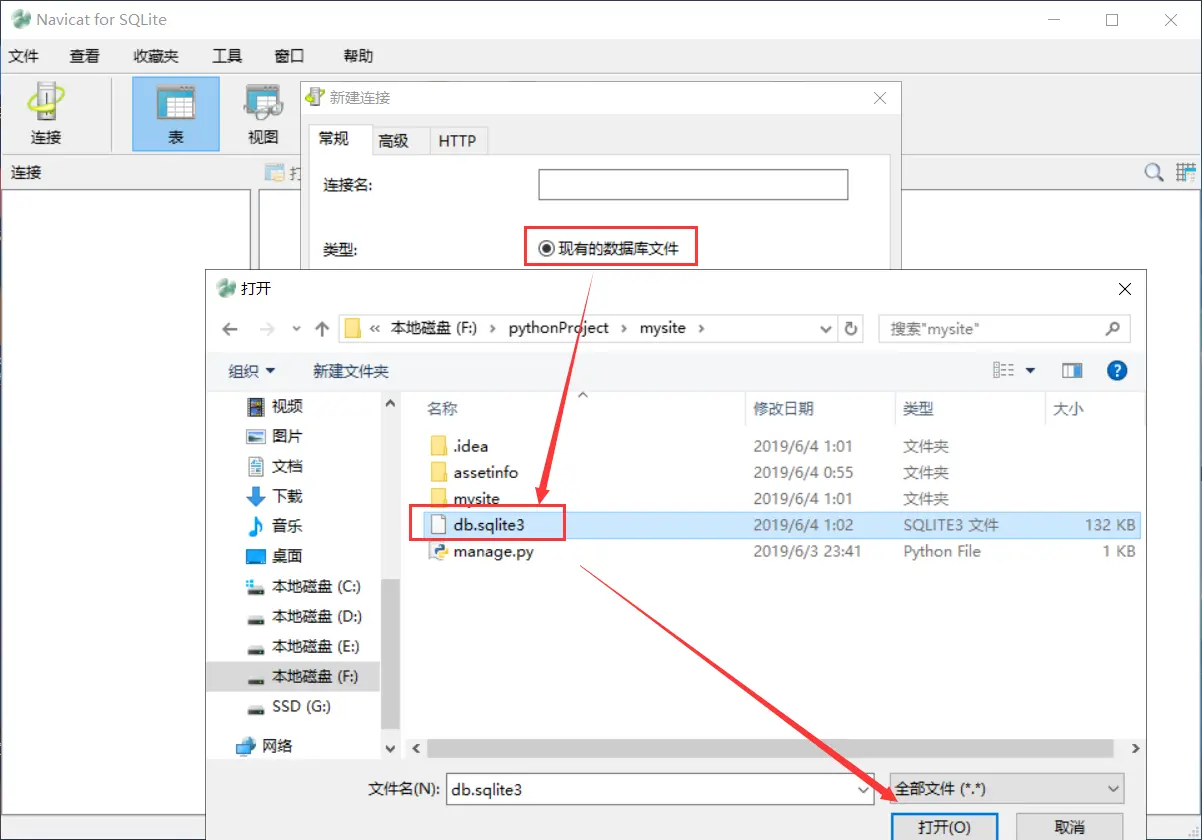The height and width of the screenshot is (840, 1202).
Task: Open the 查看 menu
Action: pos(85,56)
